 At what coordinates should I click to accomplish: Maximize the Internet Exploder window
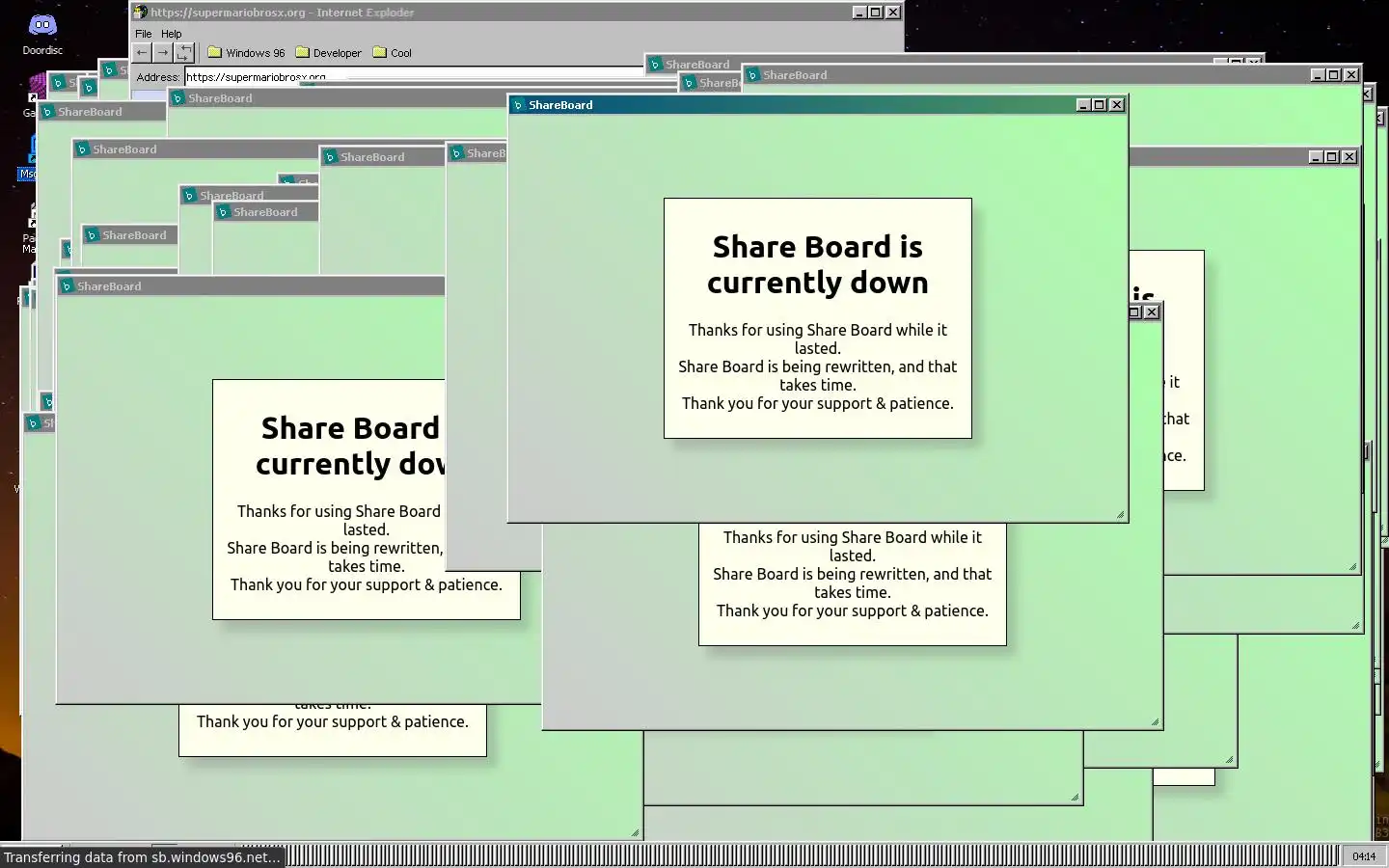(x=876, y=13)
